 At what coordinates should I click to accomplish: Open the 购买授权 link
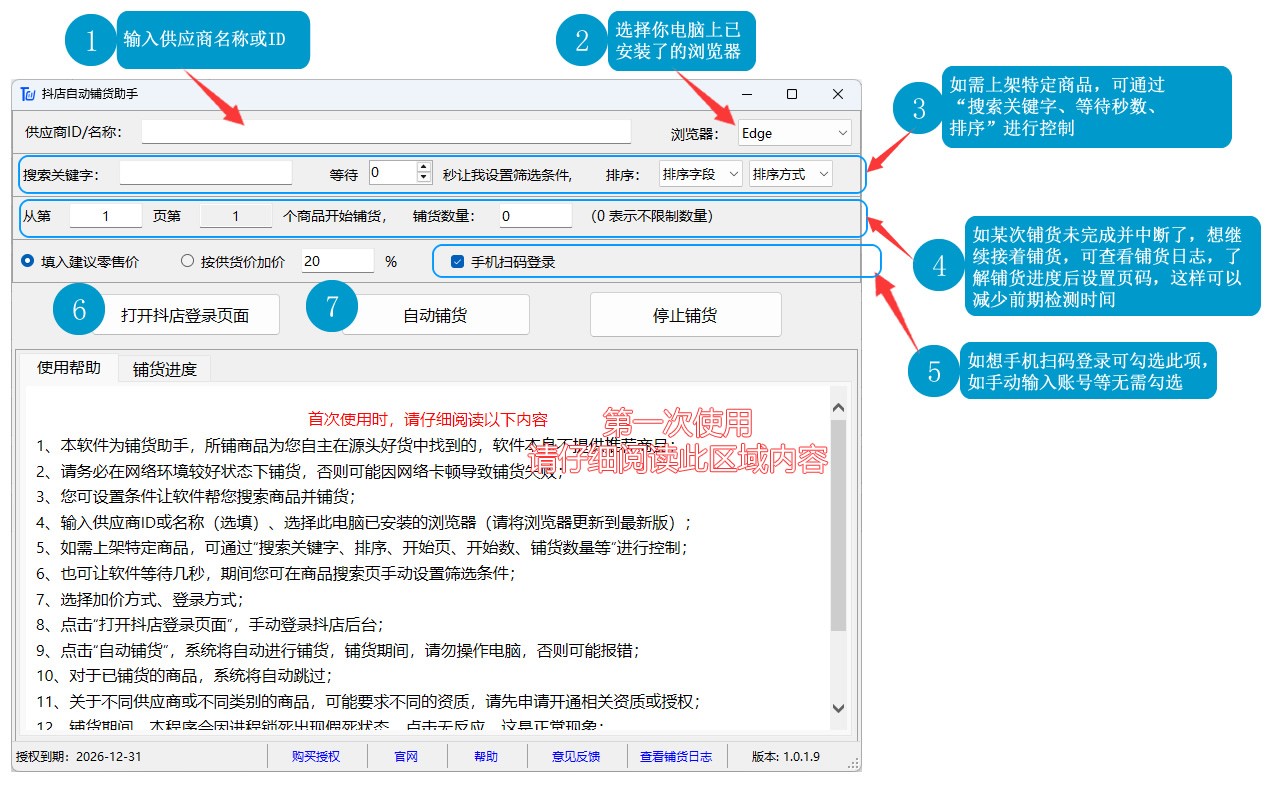tap(316, 756)
